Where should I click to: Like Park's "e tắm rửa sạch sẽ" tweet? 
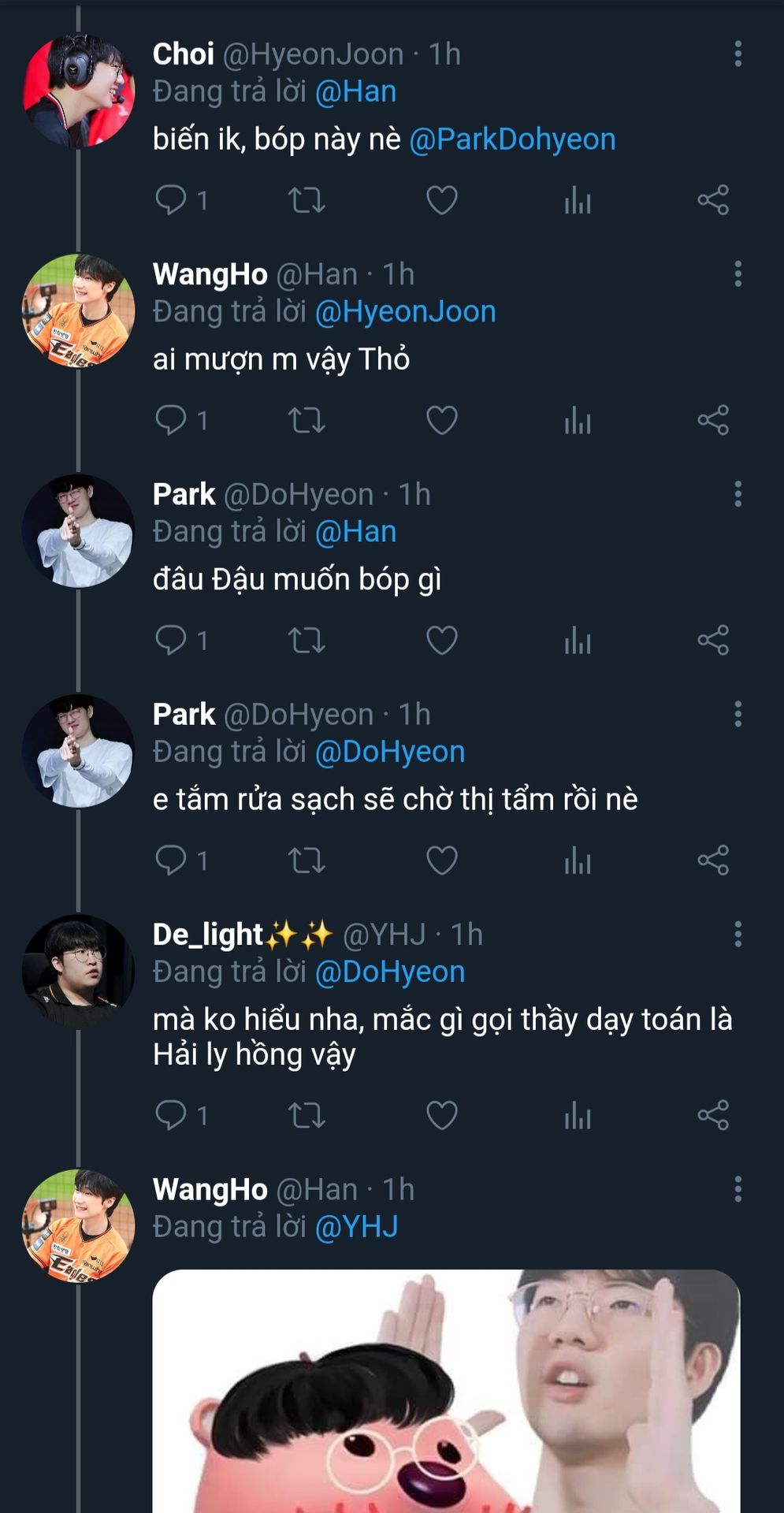[x=441, y=860]
